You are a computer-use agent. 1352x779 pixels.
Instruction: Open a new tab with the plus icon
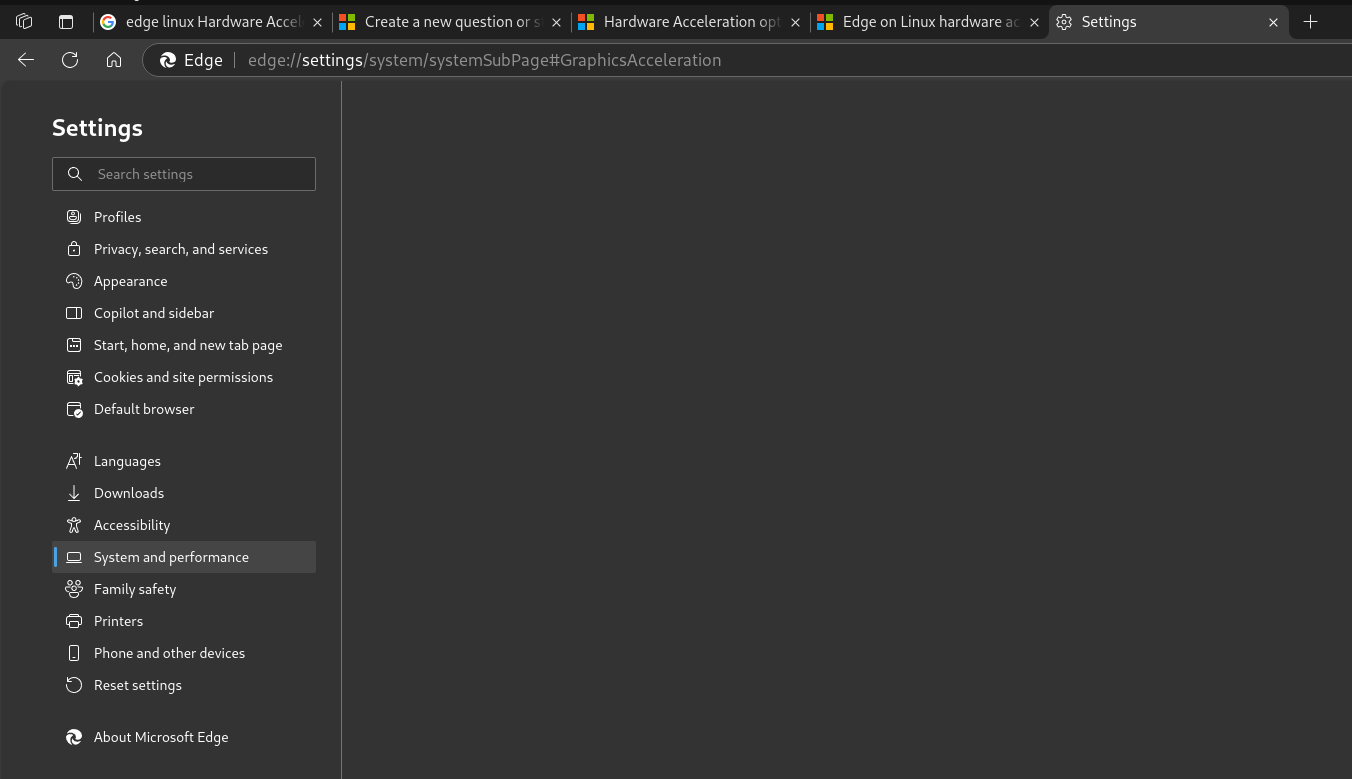(1311, 21)
